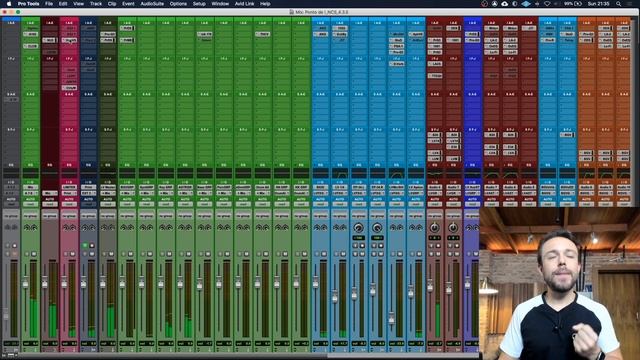Open insert plug-in under cursor on pink track
The height and width of the screenshot is (360, 640).
point(69,40)
